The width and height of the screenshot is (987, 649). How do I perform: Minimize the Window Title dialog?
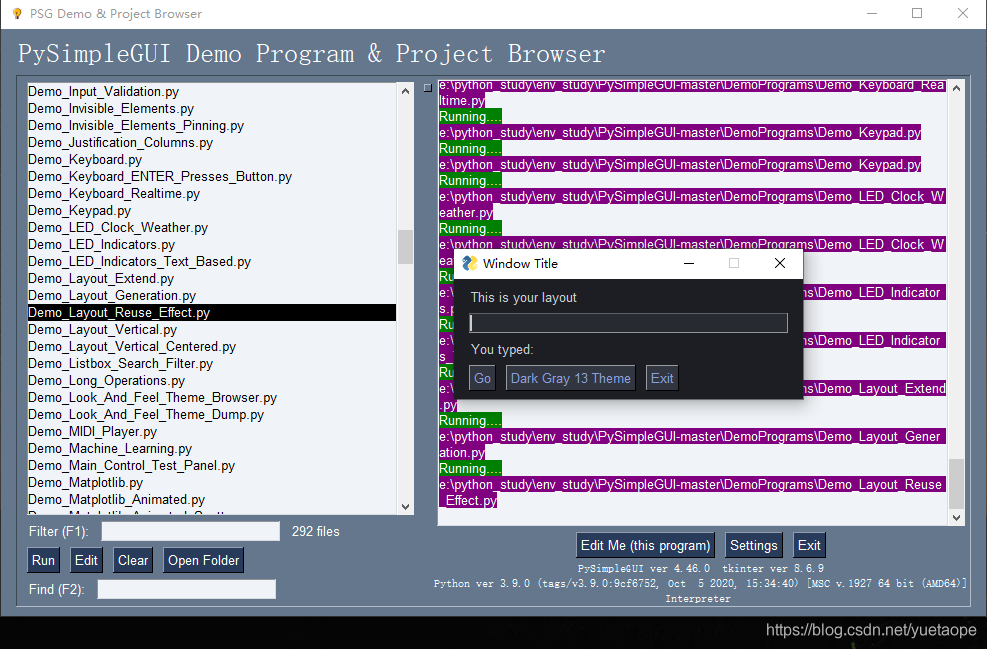[689, 263]
